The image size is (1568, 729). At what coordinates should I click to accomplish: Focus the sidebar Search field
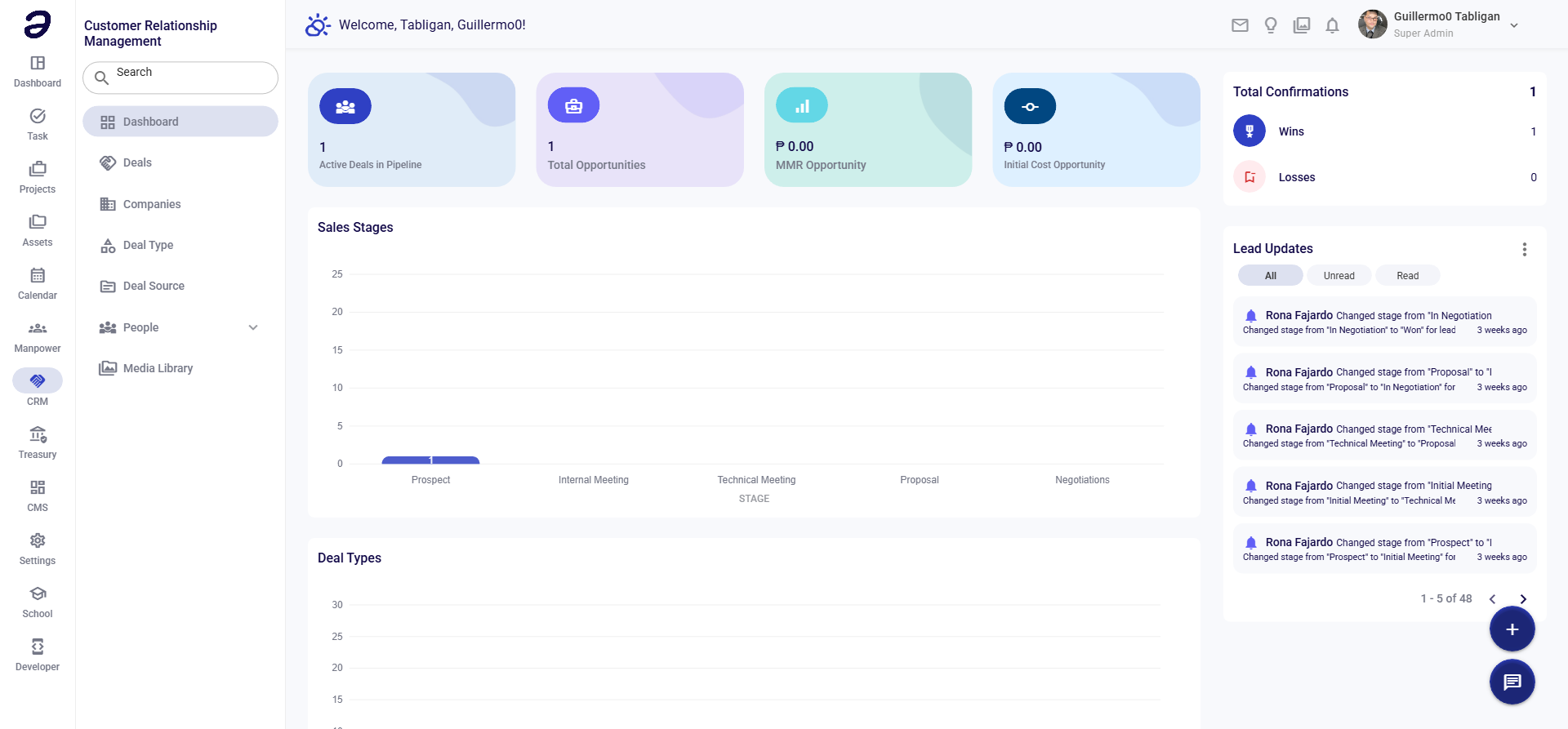coord(180,78)
